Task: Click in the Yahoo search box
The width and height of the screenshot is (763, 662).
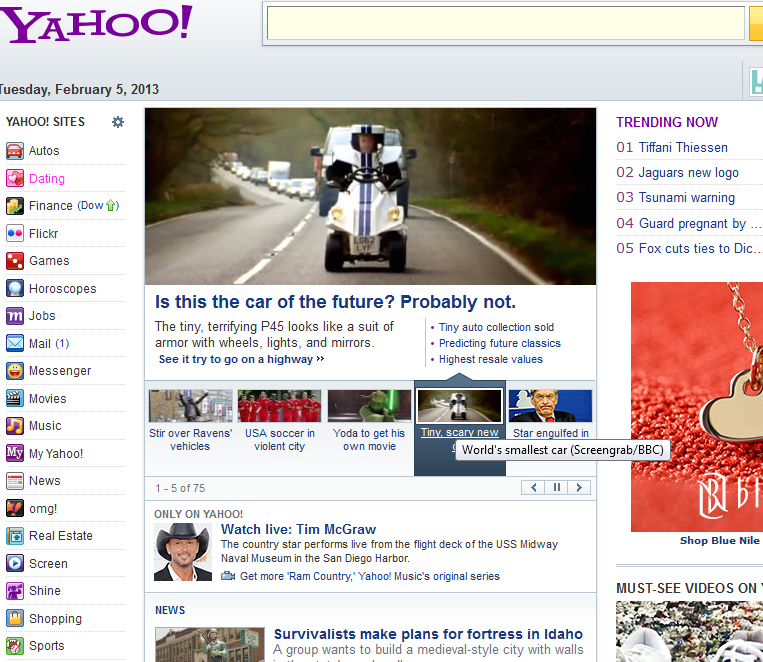Action: [506, 23]
